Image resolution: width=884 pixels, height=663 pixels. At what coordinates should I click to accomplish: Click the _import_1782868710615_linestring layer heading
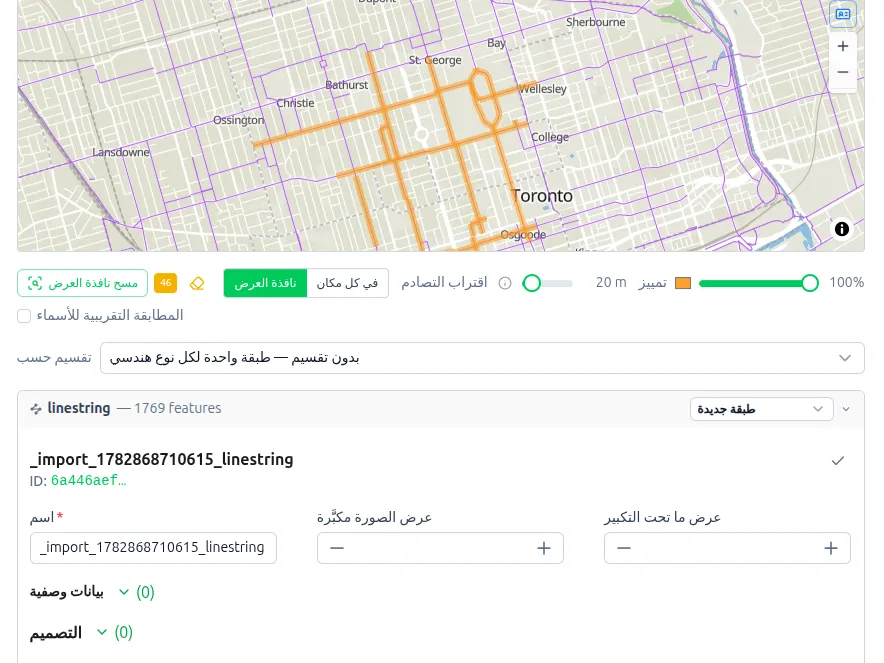coord(162,459)
